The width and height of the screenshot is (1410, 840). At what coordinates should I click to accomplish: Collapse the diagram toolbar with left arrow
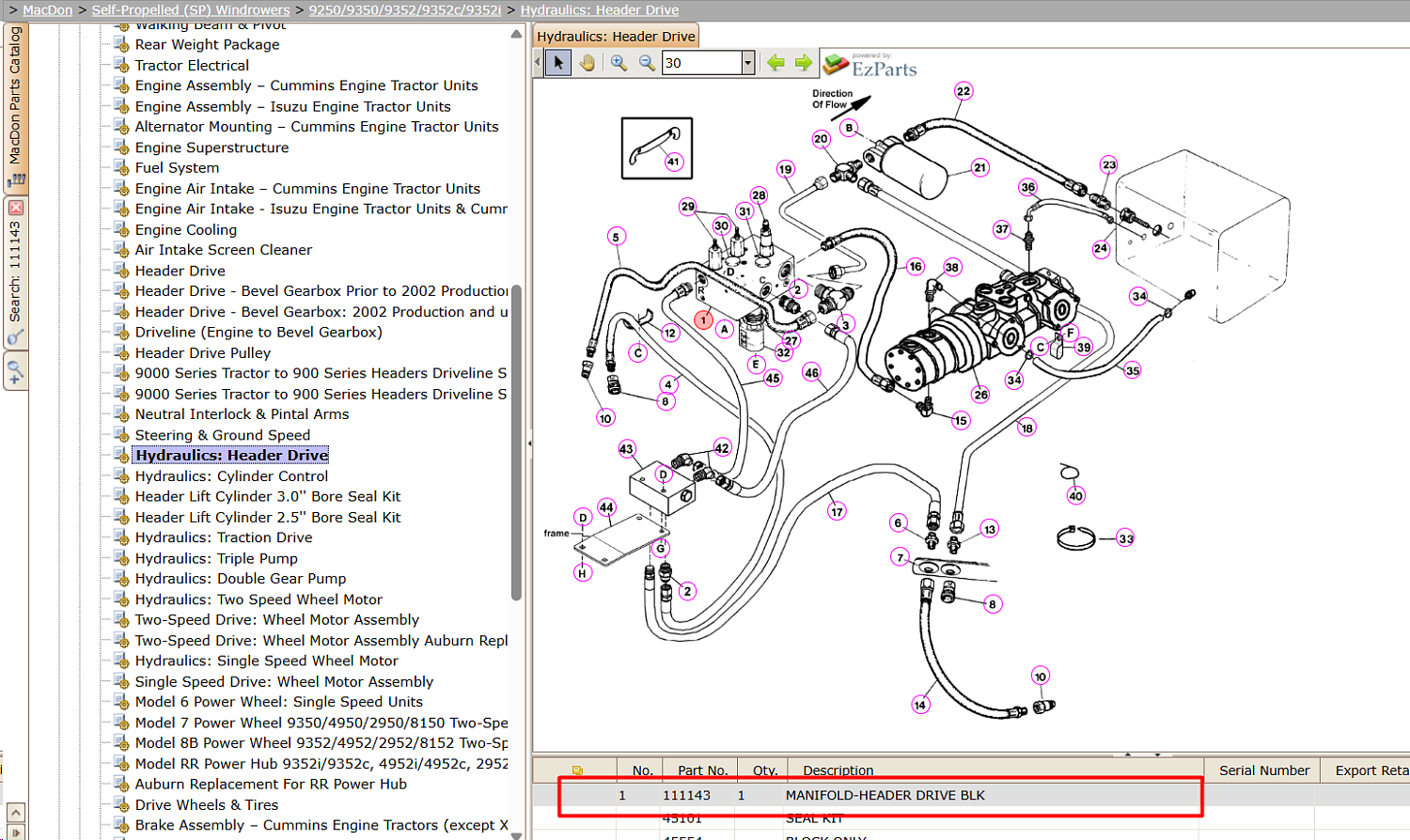pyautogui.click(x=538, y=63)
